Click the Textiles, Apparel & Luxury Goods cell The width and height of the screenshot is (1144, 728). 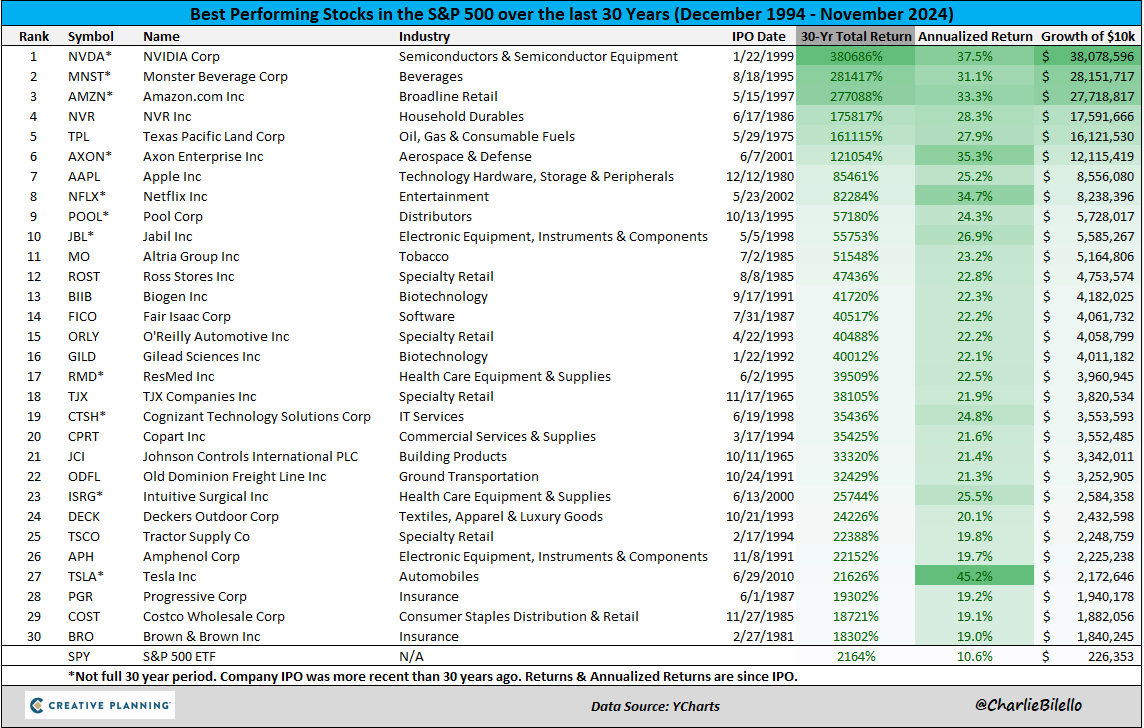pyautogui.click(x=500, y=516)
